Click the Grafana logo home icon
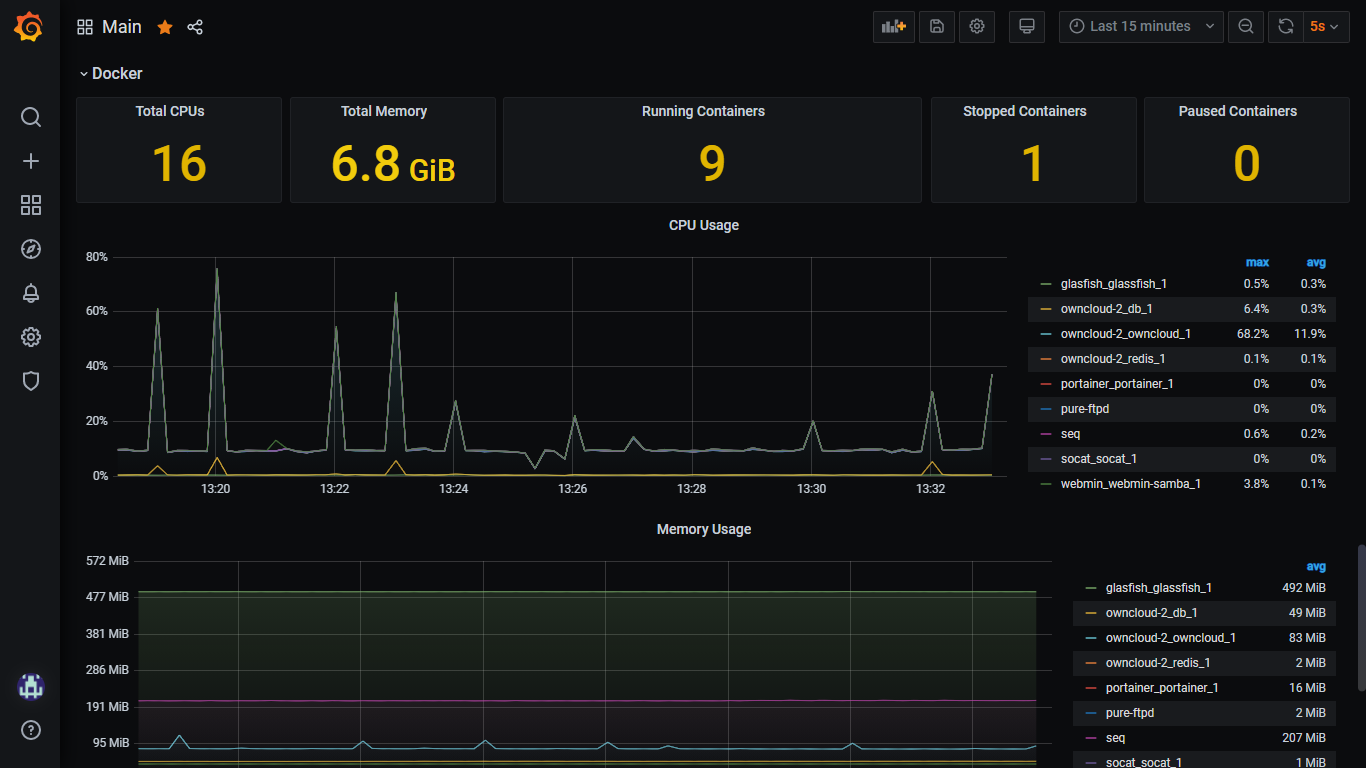This screenshot has width=1366, height=768. tap(29, 27)
